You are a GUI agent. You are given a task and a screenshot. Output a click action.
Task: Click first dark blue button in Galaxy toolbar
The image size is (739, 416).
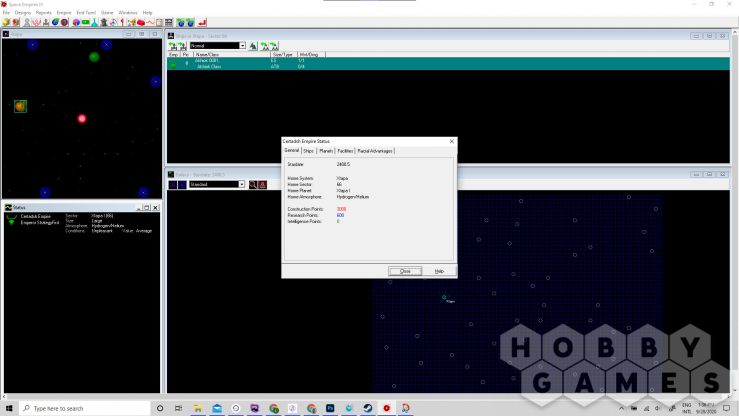[x=173, y=185]
